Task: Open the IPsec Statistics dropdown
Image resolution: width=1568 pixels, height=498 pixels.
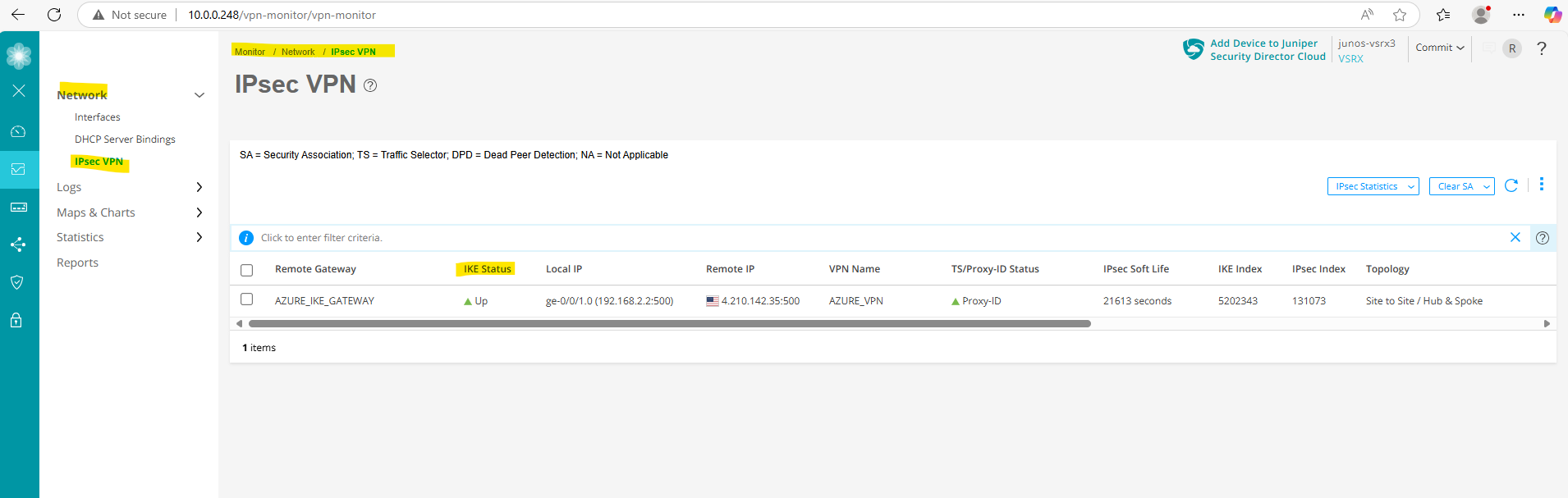Action: 1373,186
